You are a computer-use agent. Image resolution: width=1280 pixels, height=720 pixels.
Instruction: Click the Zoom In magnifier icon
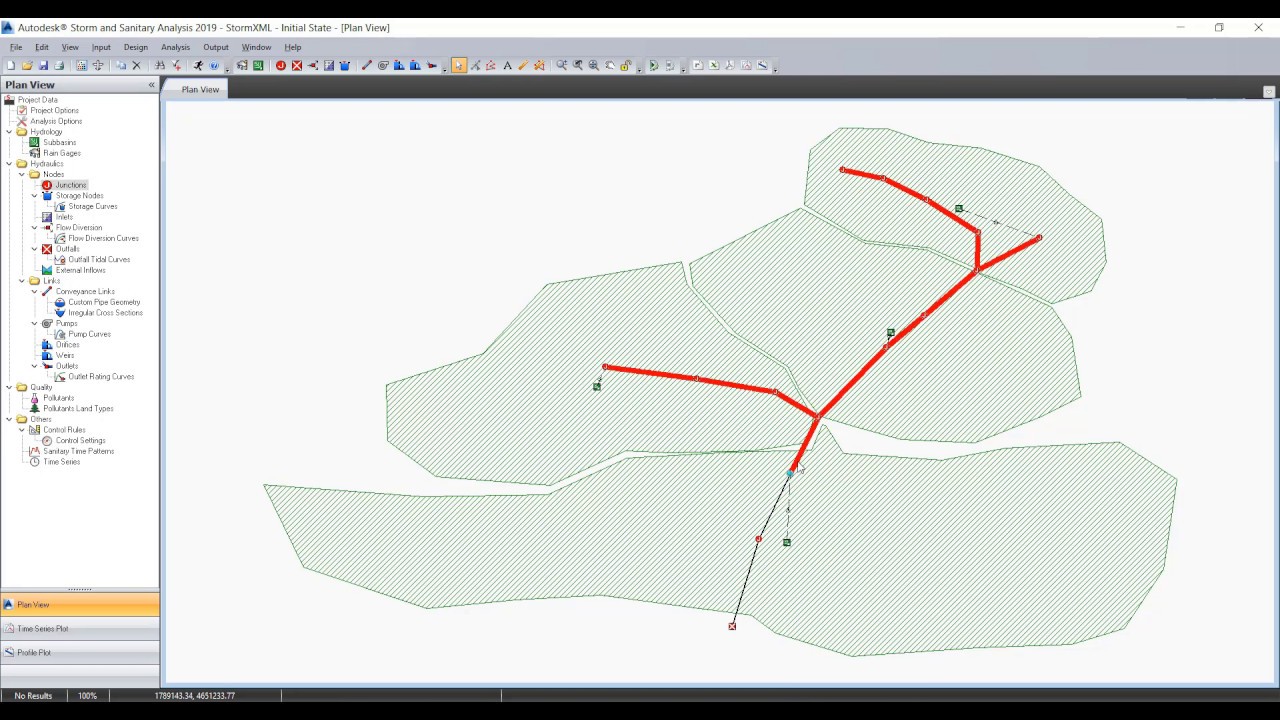coord(561,66)
